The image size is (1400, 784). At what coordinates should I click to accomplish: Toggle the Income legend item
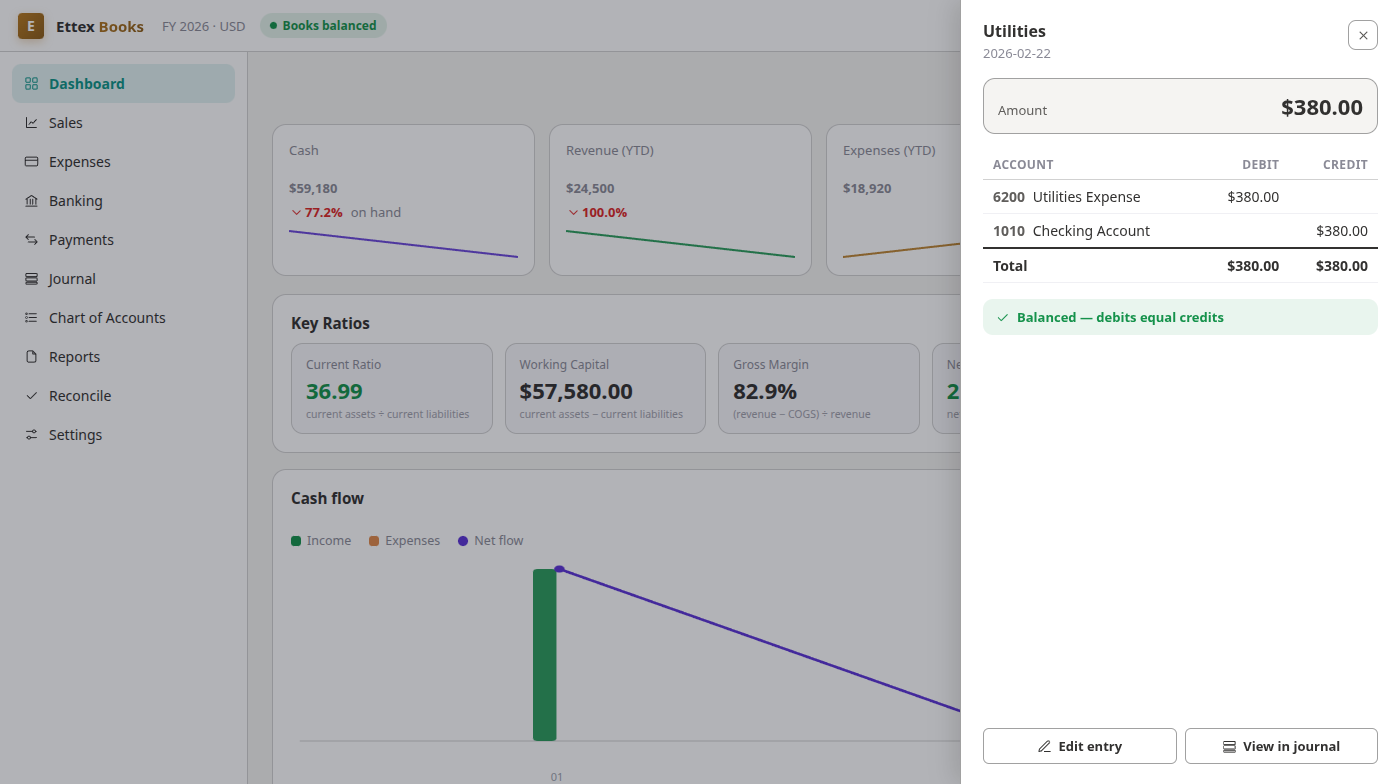(x=321, y=541)
